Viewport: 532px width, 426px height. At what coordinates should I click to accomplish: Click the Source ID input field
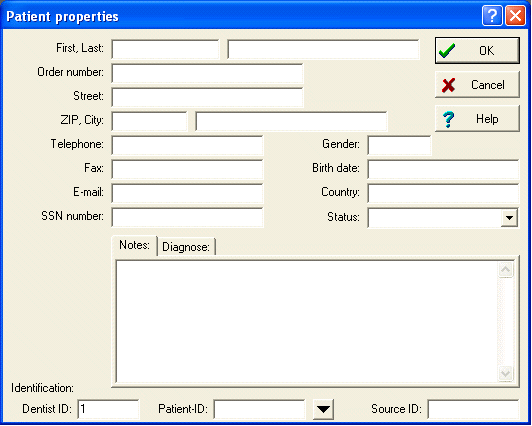pos(473,409)
